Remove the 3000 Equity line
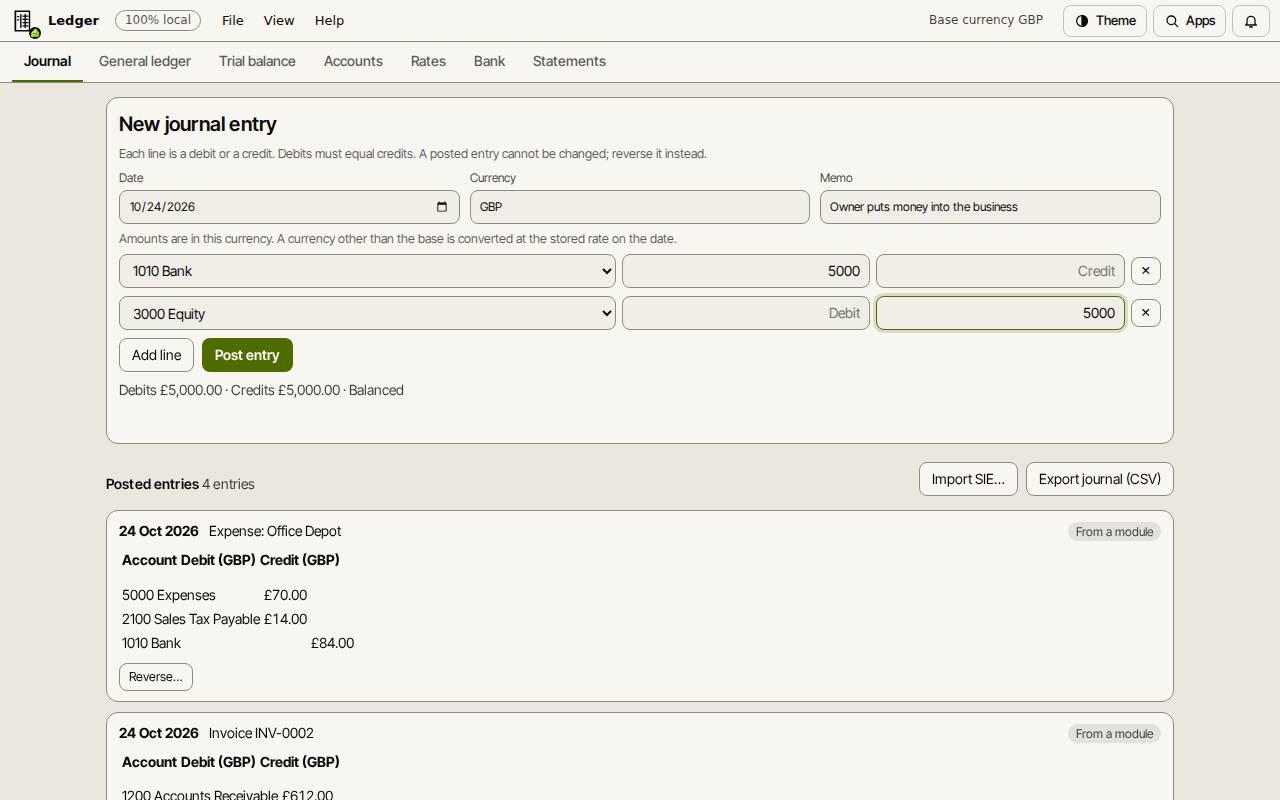The width and height of the screenshot is (1280, 800). (1146, 313)
